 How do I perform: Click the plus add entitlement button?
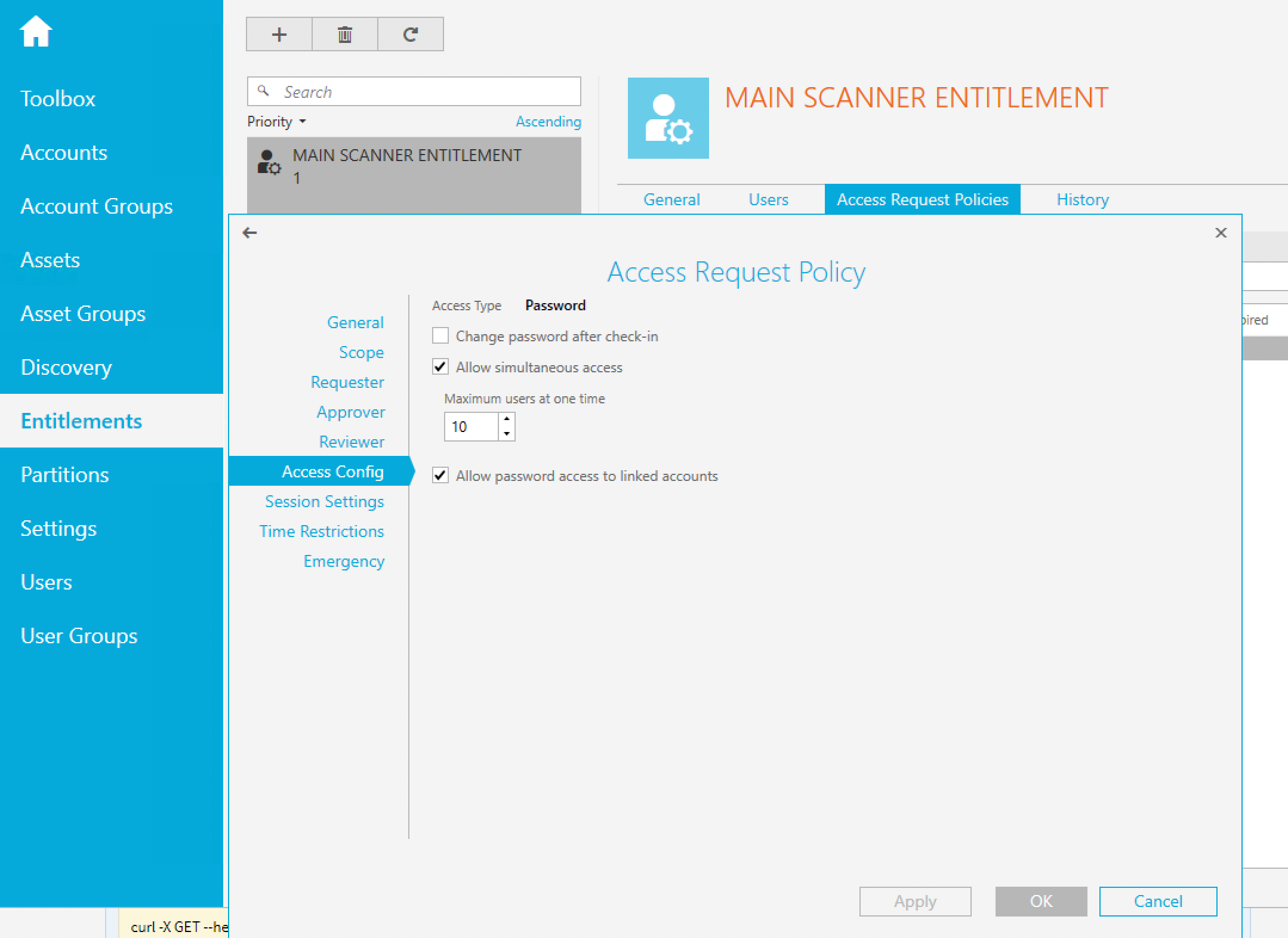pos(279,35)
